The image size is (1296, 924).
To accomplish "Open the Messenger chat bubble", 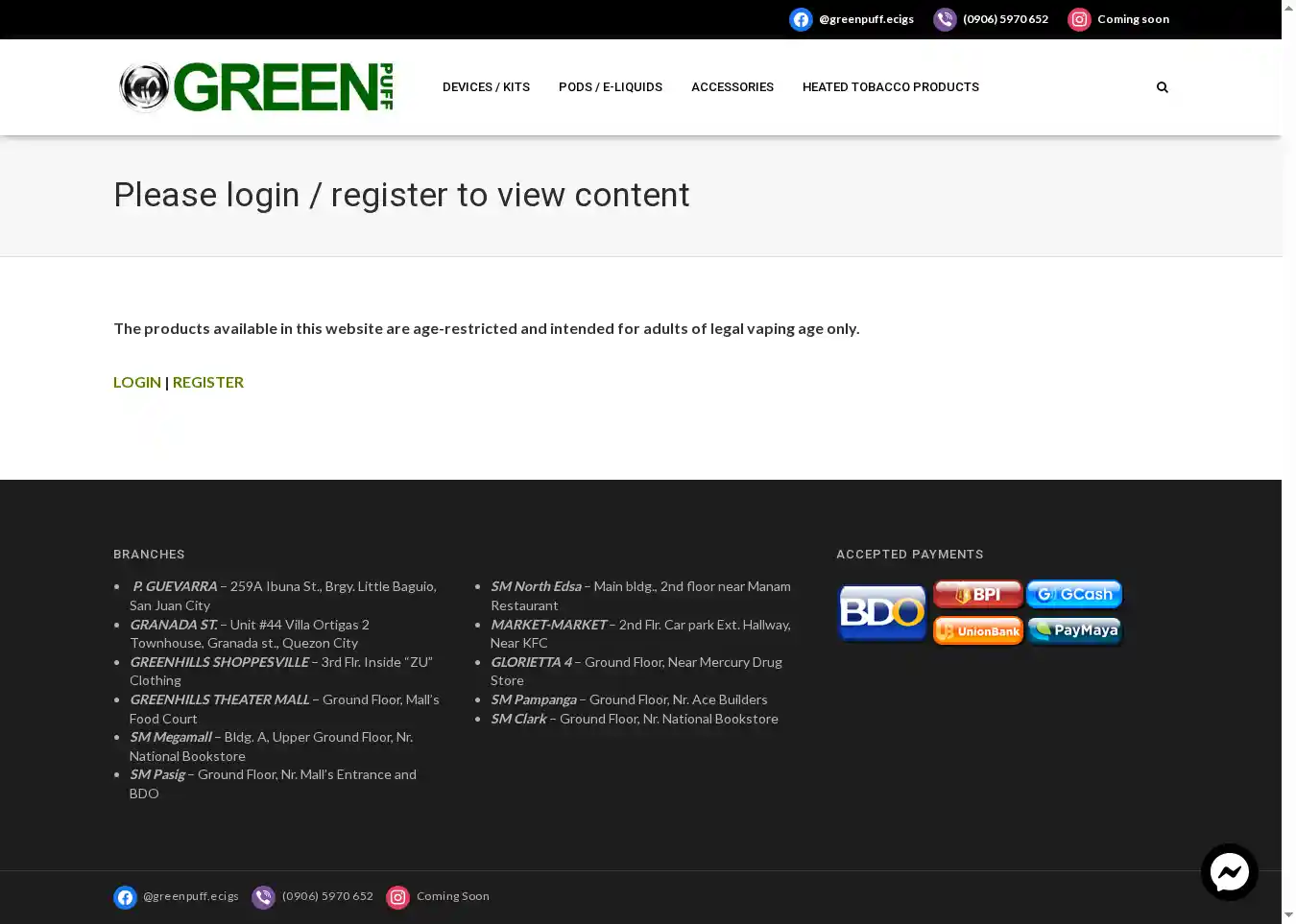I will pyautogui.click(x=1229, y=871).
